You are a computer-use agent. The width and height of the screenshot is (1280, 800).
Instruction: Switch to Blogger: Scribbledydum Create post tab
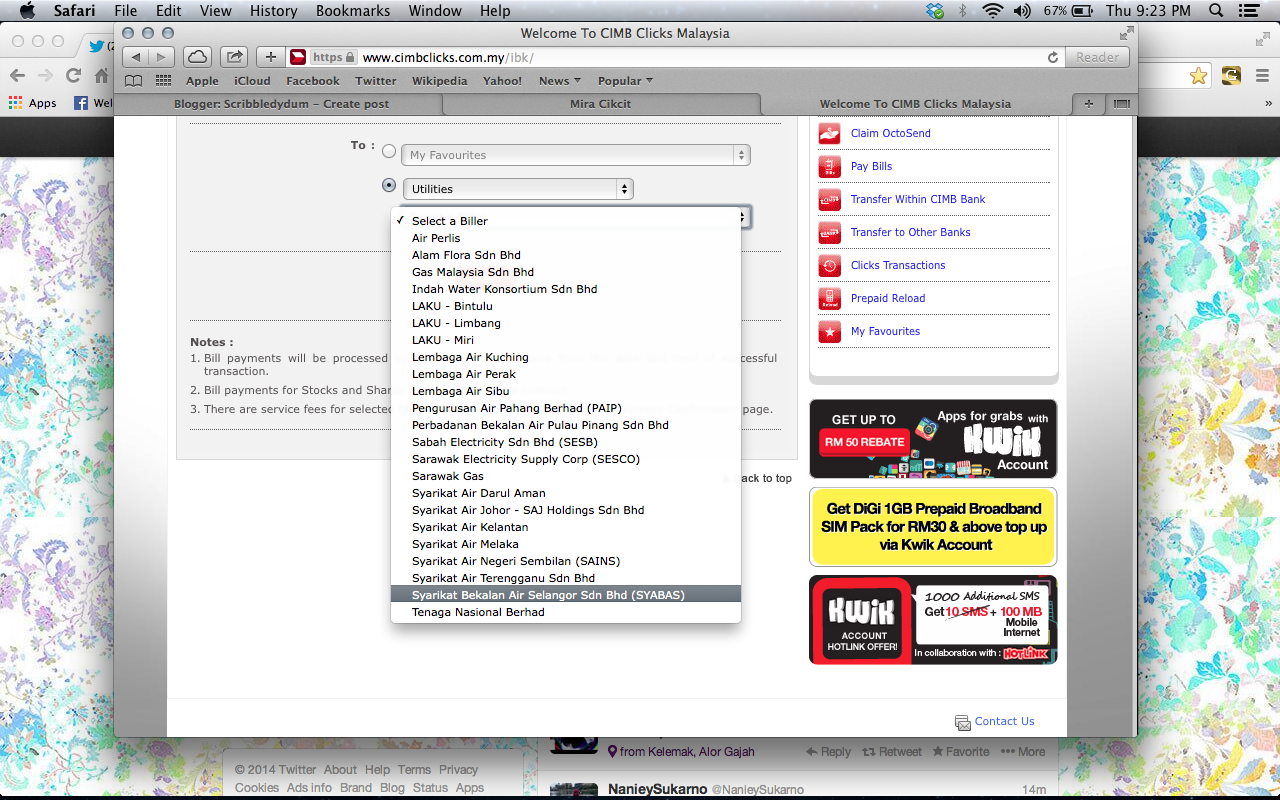(281, 104)
